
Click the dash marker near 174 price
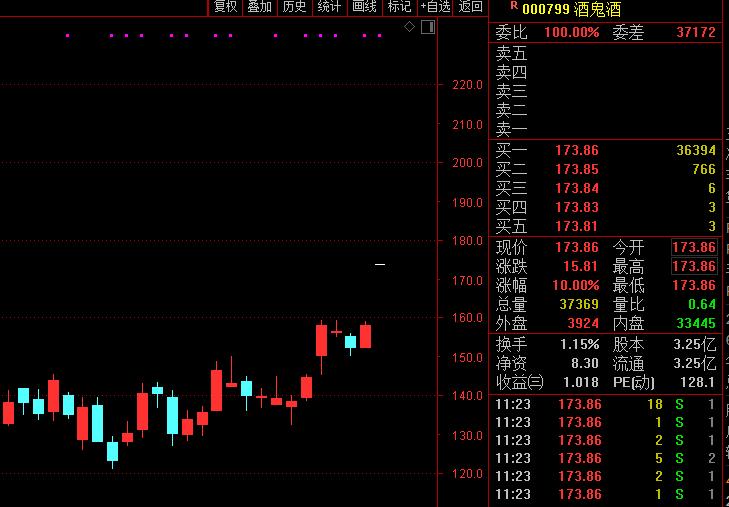pyautogui.click(x=380, y=264)
